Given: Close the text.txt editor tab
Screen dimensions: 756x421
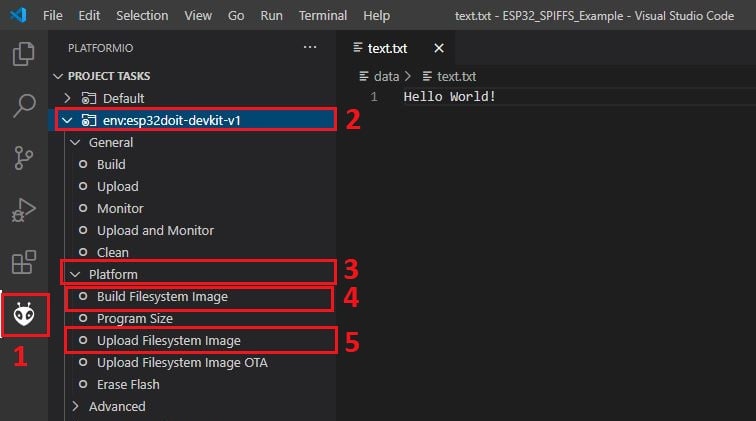Looking at the screenshot, I should tap(439, 48).
